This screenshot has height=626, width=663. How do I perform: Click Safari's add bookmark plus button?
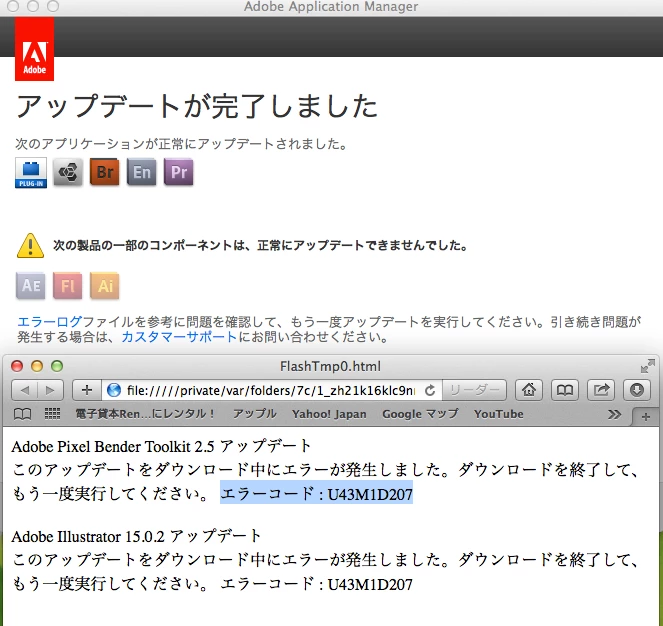point(87,390)
